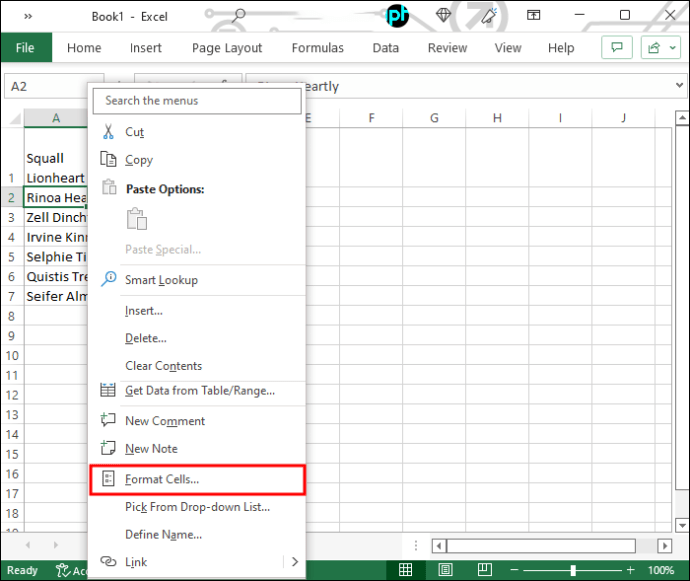
Task: Expand the formula bar chevron
Action: [679, 85]
